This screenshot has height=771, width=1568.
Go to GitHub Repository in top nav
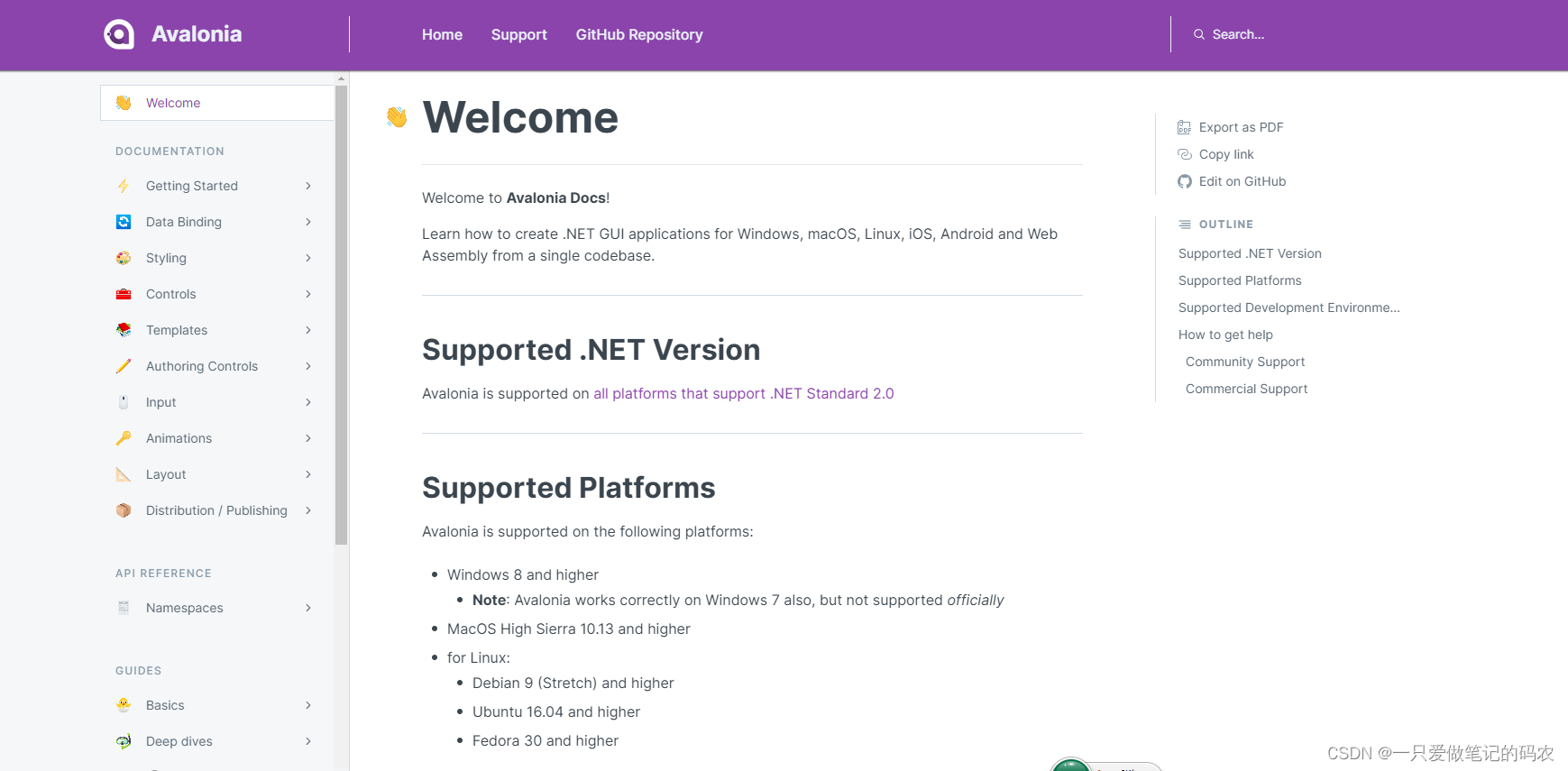pyautogui.click(x=639, y=34)
